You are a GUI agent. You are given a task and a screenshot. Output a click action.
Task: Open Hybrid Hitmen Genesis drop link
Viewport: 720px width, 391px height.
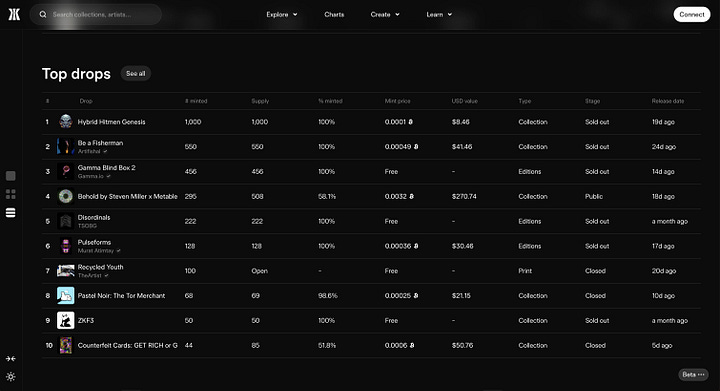112,122
